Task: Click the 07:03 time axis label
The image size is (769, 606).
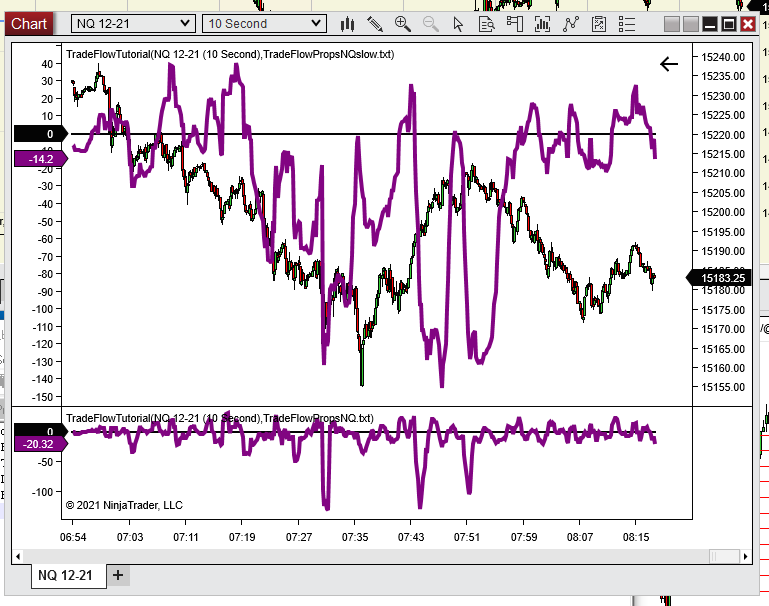Action: (130, 537)
